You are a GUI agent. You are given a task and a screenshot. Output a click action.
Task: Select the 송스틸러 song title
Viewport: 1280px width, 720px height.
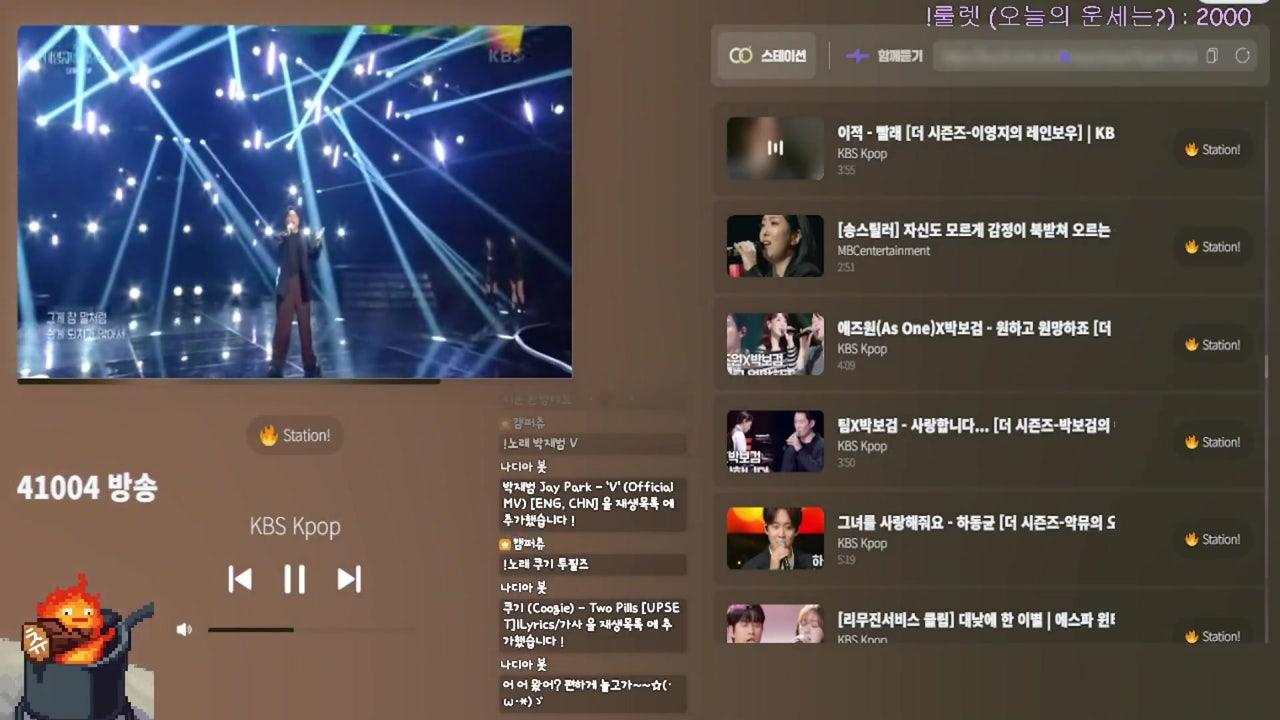[x=974, y=230]
